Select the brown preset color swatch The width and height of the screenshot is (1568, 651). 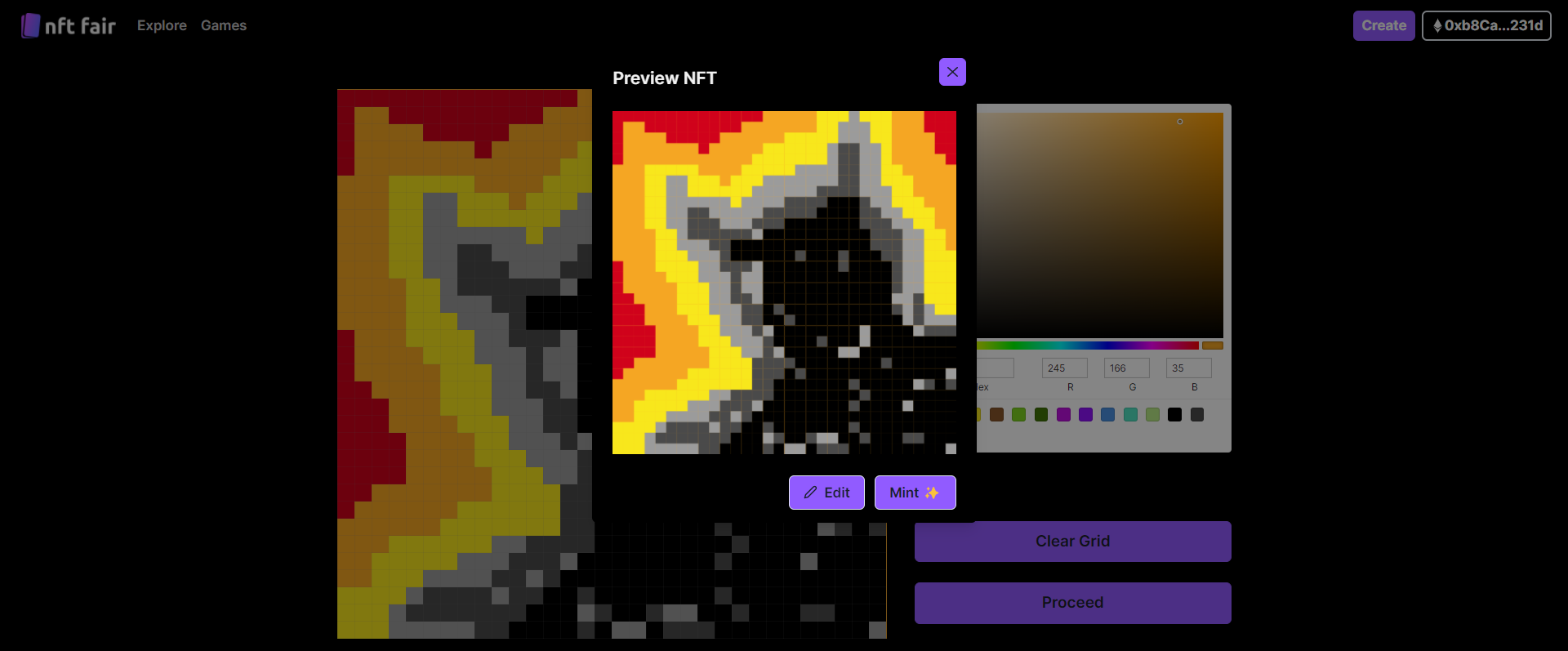point(996,415)
